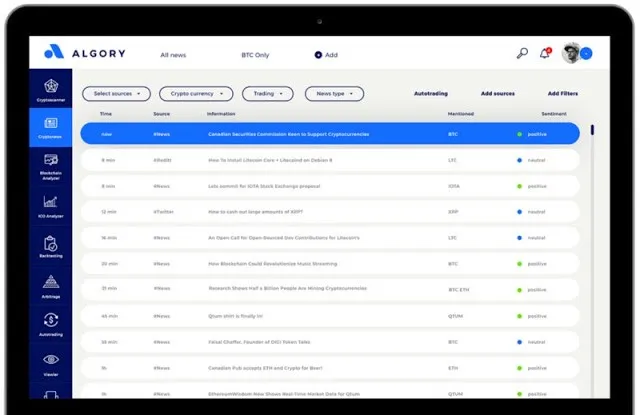Open 'Lets commit for IOTA Stock Exchange proposal'
The image size is (640, 415).
point(264,186)
